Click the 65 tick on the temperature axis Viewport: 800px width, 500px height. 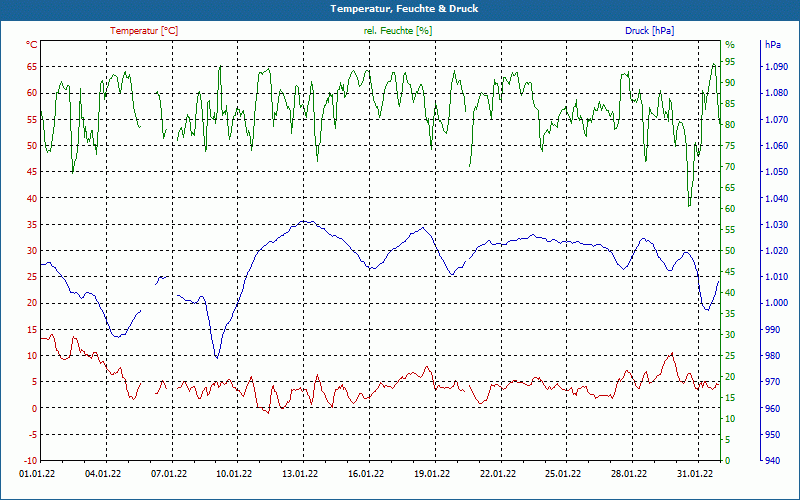pos(32,67)
